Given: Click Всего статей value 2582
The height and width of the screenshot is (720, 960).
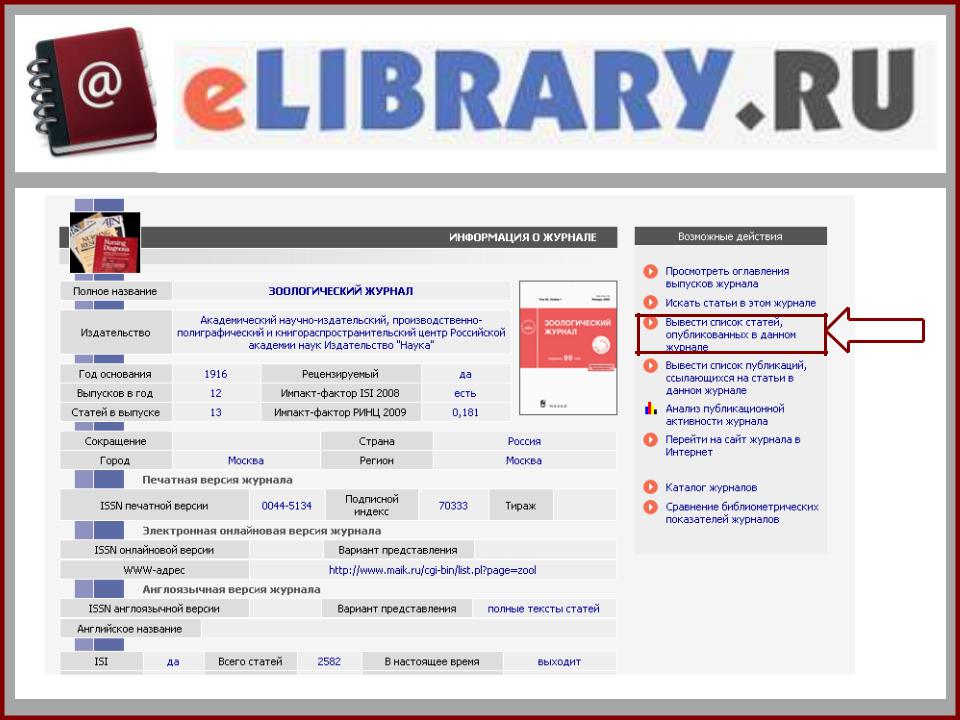Looking at the screenshot, I should point(329,661).
